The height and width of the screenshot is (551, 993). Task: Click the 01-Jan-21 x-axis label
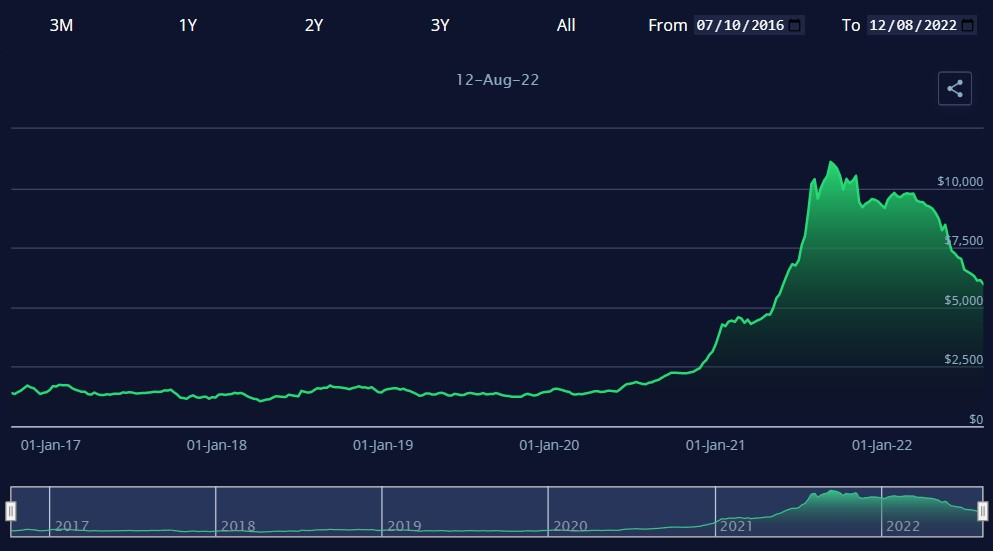(715, 445)
